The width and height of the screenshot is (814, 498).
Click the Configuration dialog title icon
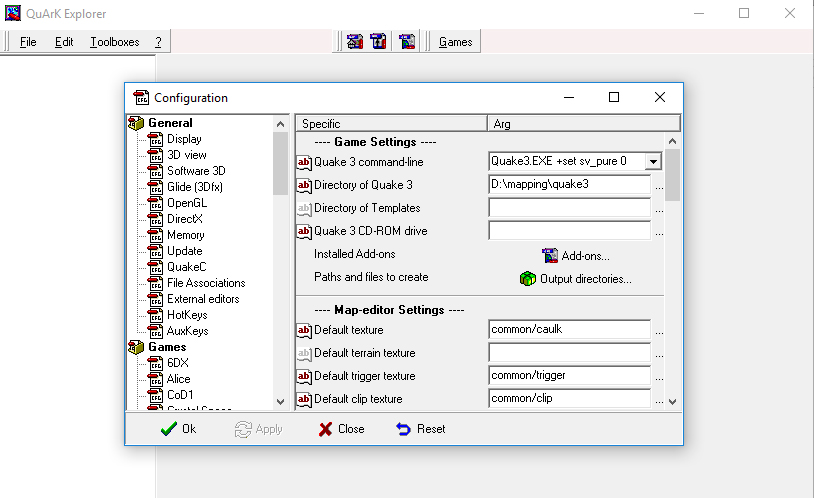[141, 98]
